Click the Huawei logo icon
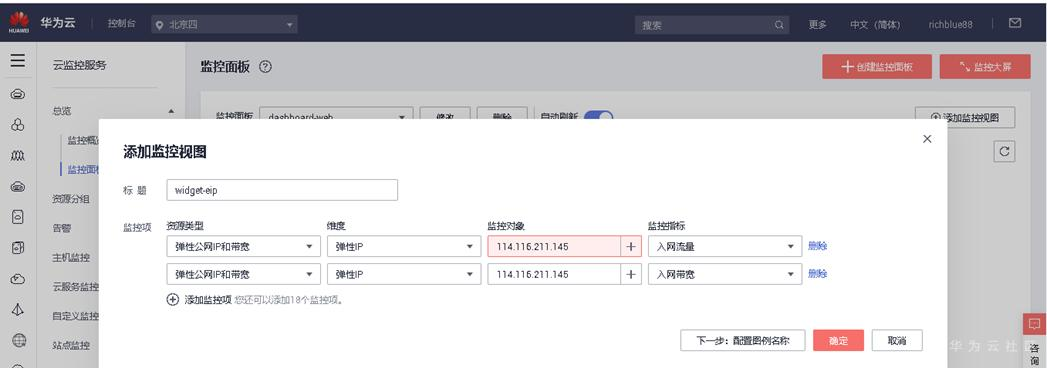 click(x=18, y=23)
